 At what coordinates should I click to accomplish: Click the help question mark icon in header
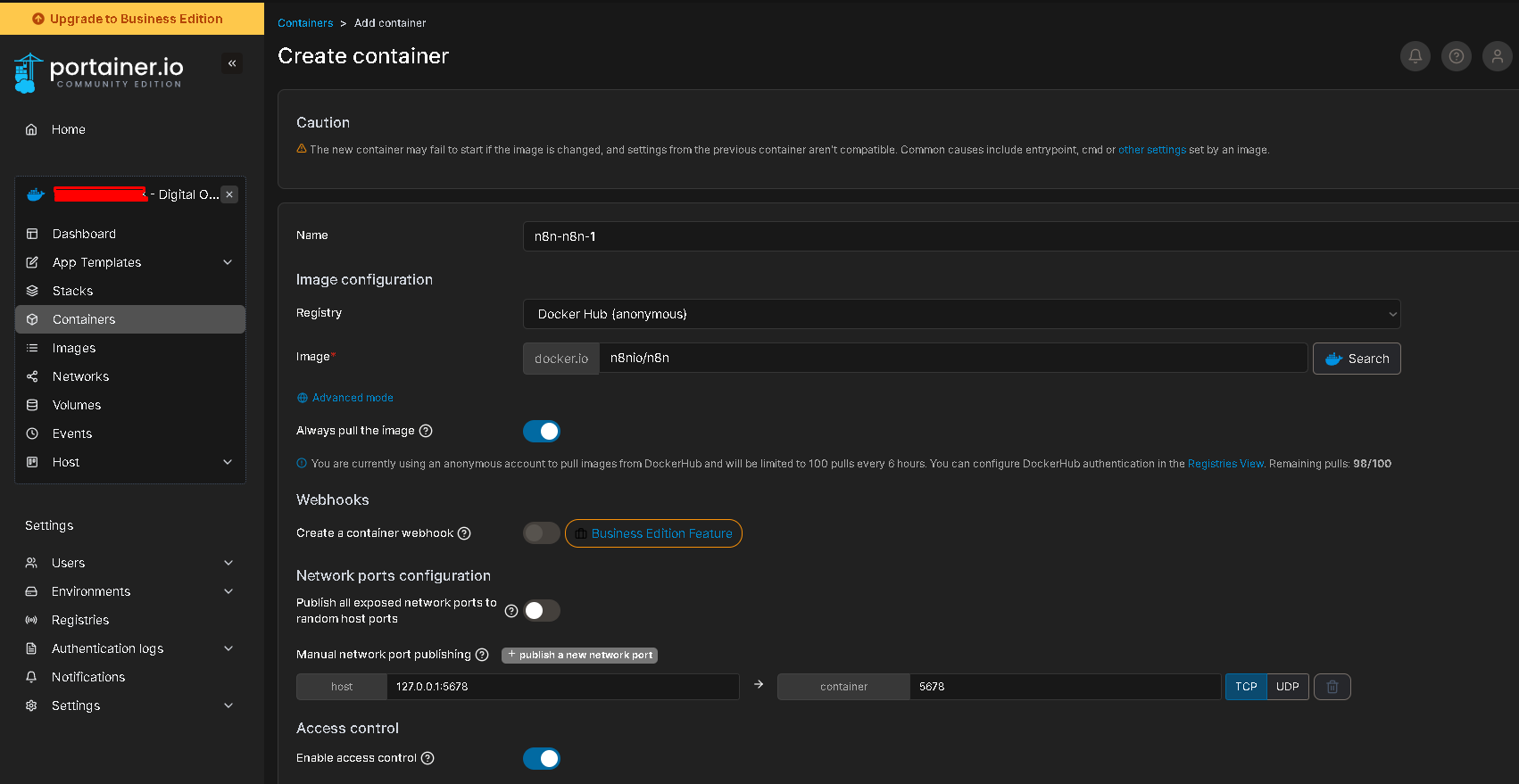[1456, 56]
